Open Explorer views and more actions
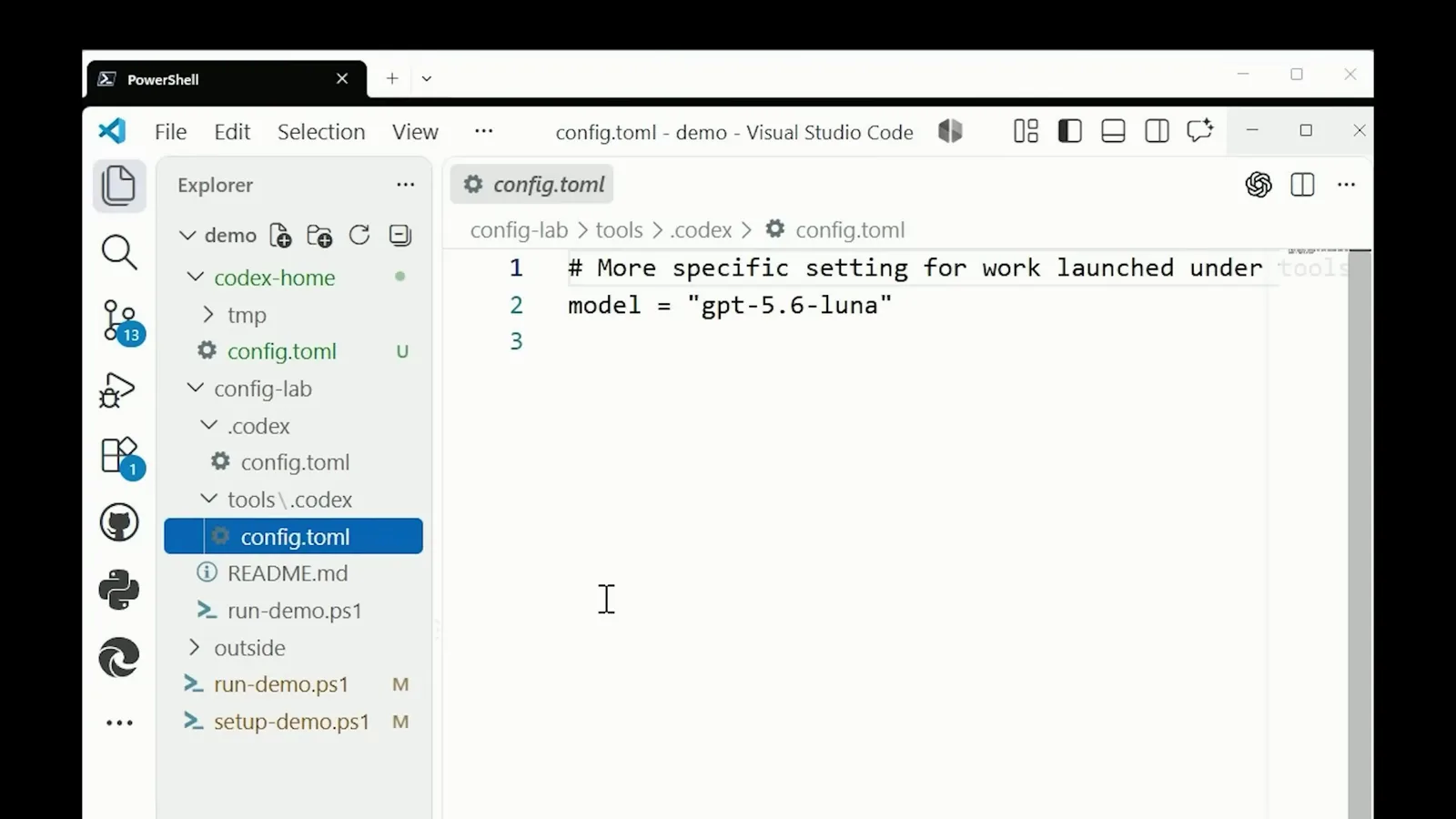The height and width of the screenshot is (819, 1456). point(406,185)
